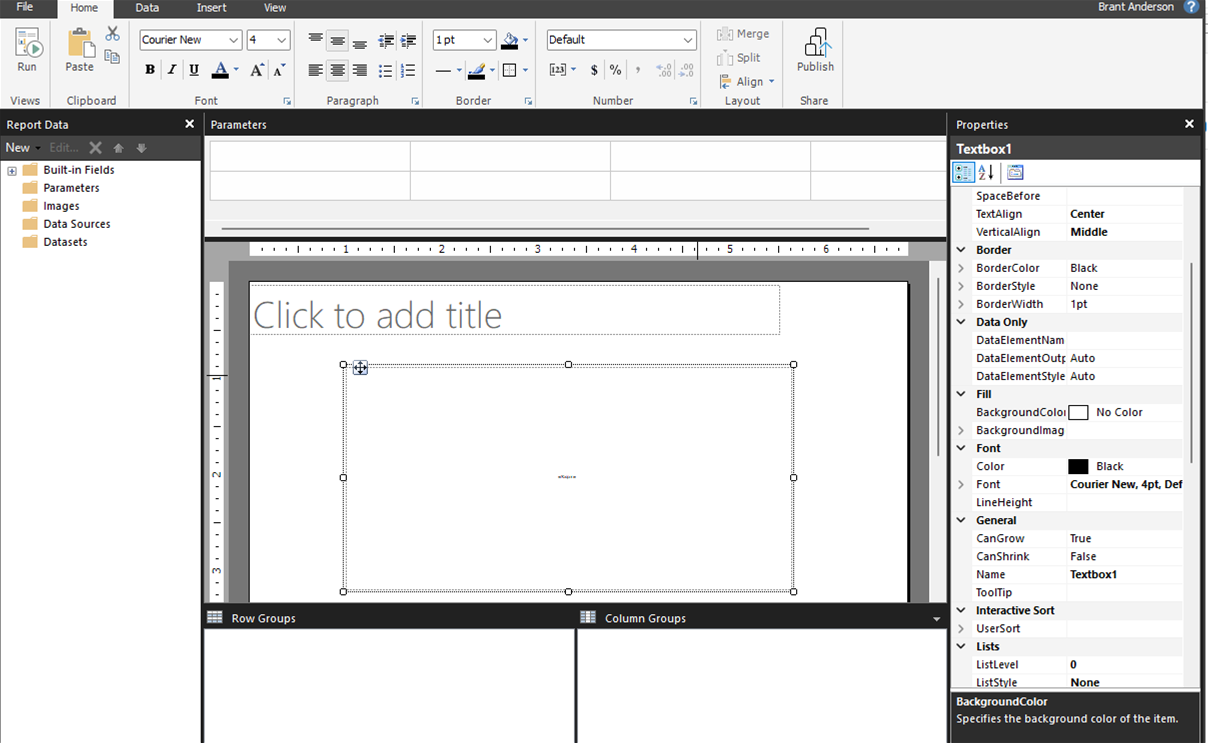The height and width of the screenshot is (743, 1208).
Task: Apply bulleted list formatting
Action: (386, 70)
